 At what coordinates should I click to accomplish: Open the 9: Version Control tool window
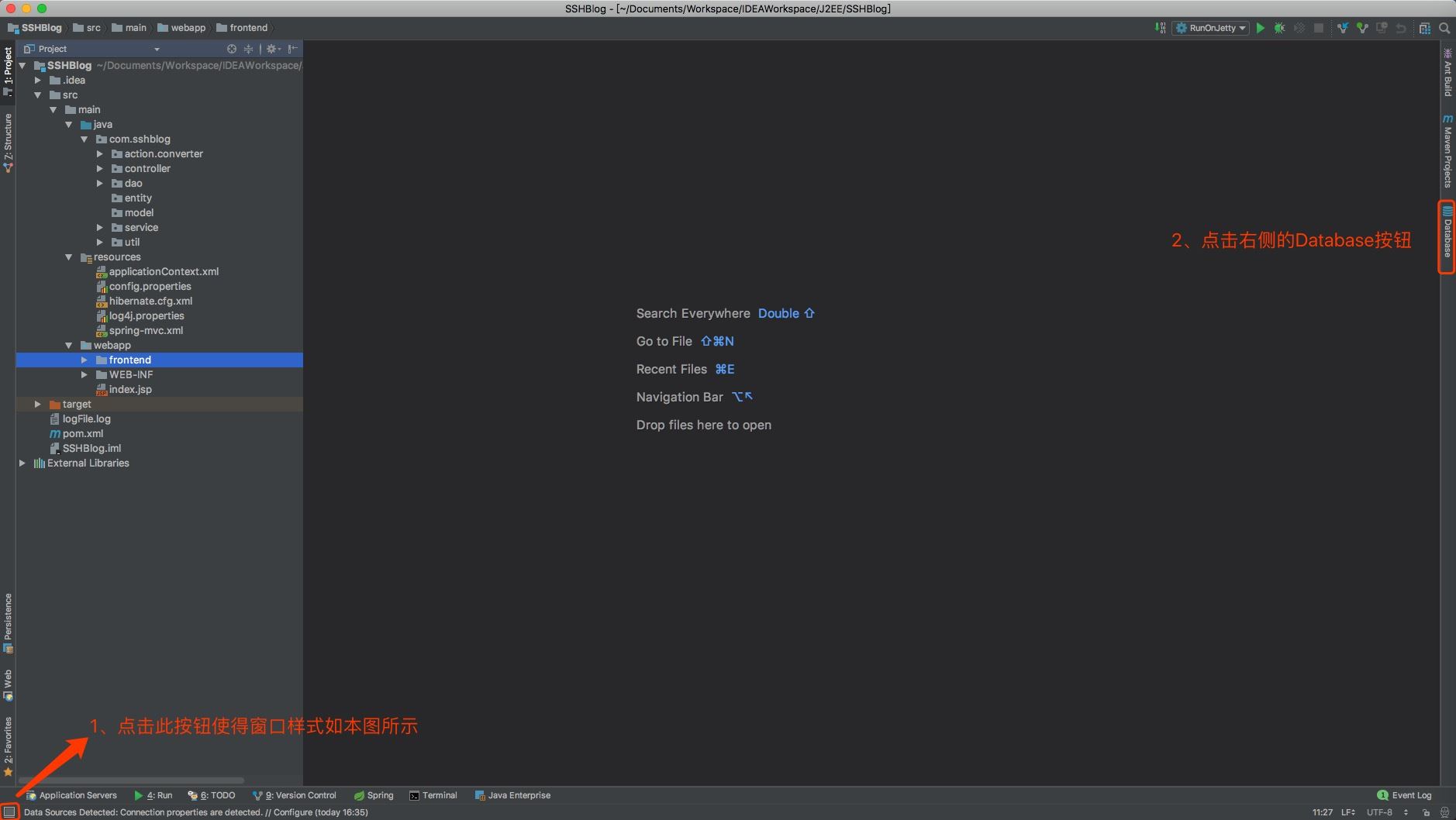(295, 795)
